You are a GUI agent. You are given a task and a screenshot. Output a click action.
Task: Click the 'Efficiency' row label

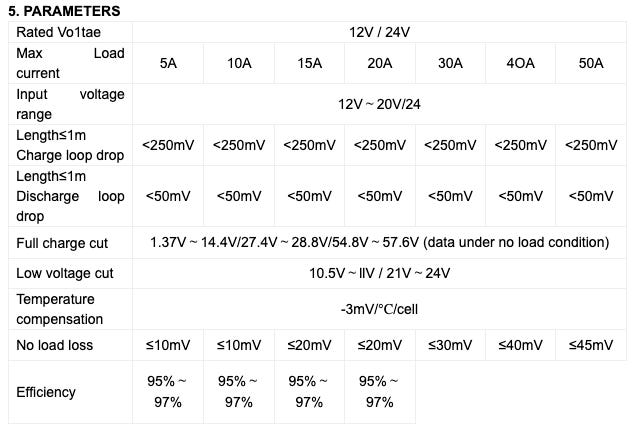pyautogui.click(x=46, y=392)
